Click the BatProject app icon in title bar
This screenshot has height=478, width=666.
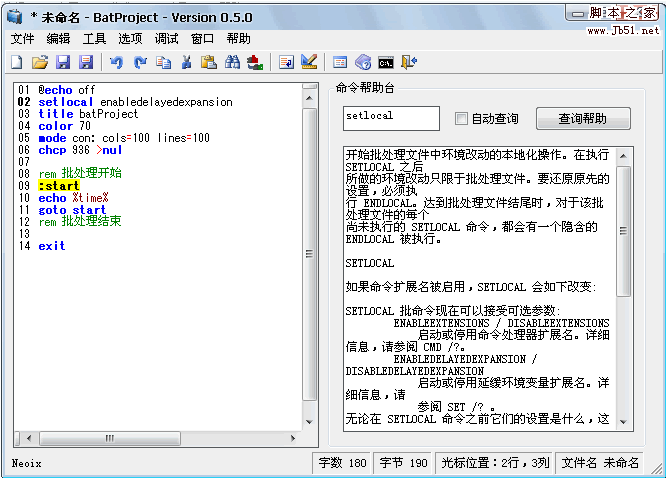pyautogui.click(x=15, y=17)
